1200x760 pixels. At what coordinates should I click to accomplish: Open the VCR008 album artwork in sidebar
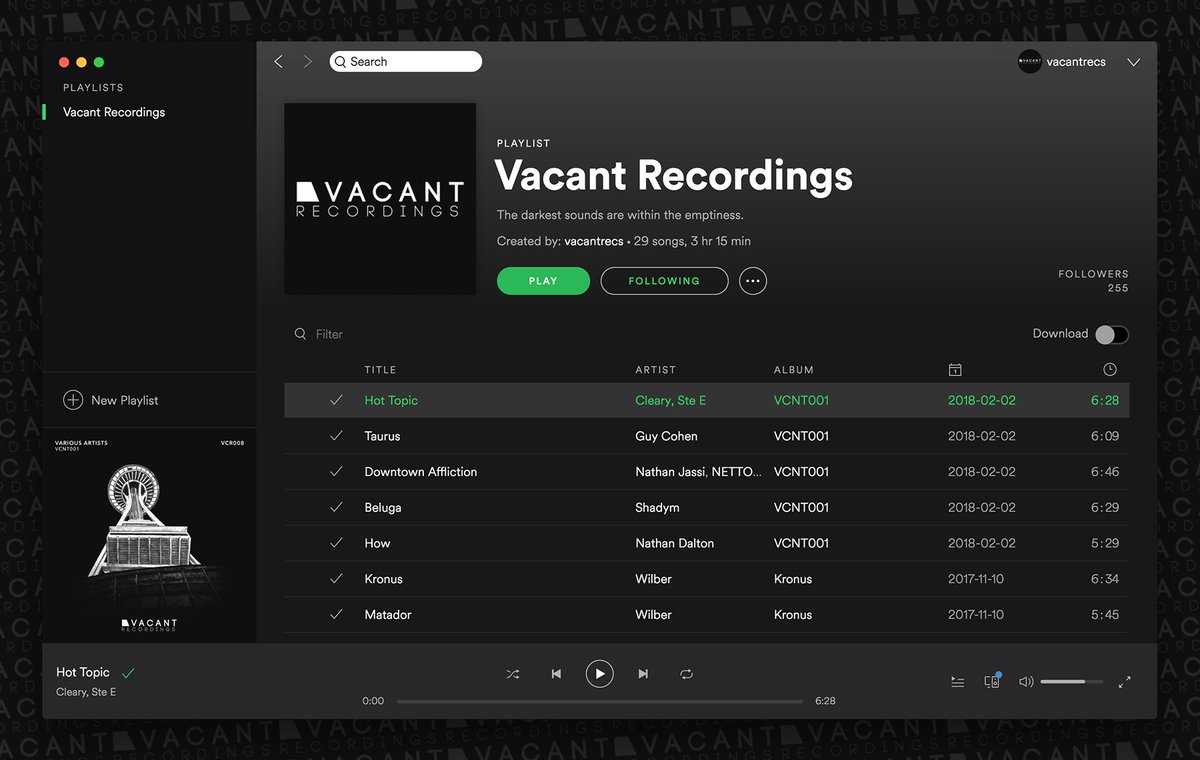pyautogui.click(x=148, y=535)
